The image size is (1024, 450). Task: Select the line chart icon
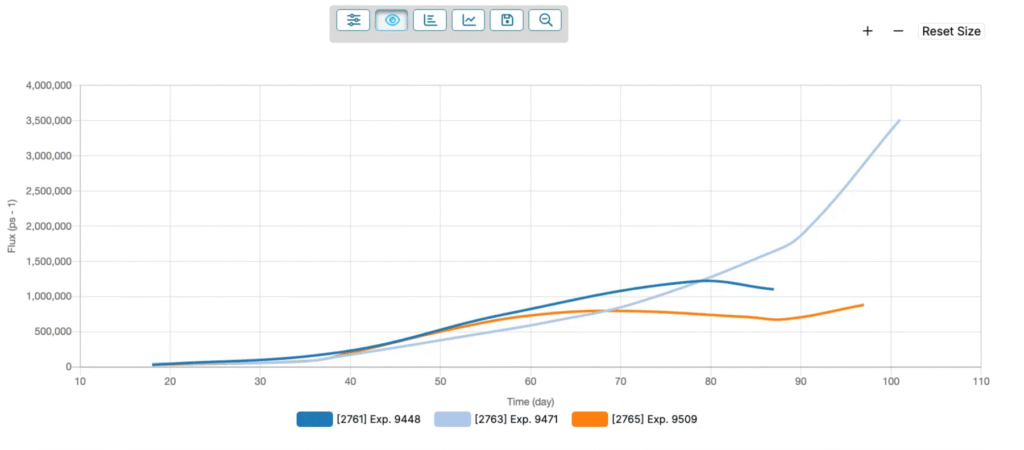click(x=468, y=20)
